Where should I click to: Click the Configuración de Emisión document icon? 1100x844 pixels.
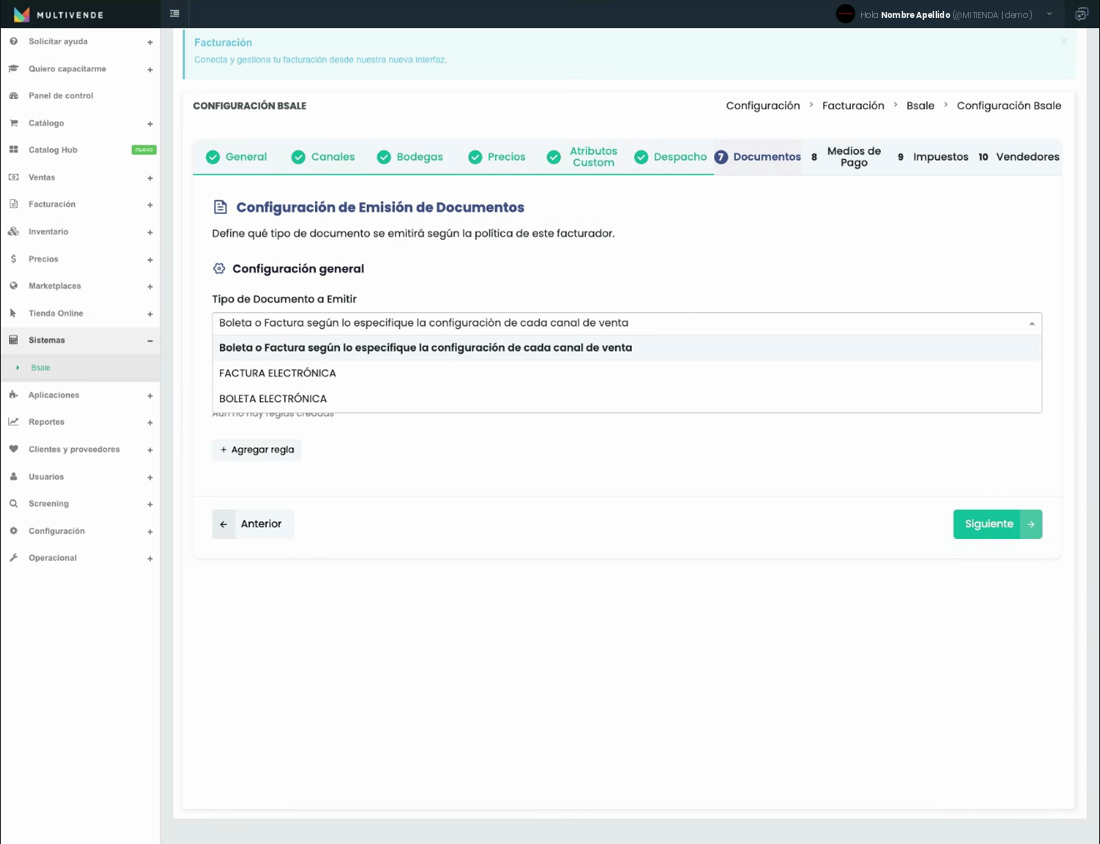220,207
